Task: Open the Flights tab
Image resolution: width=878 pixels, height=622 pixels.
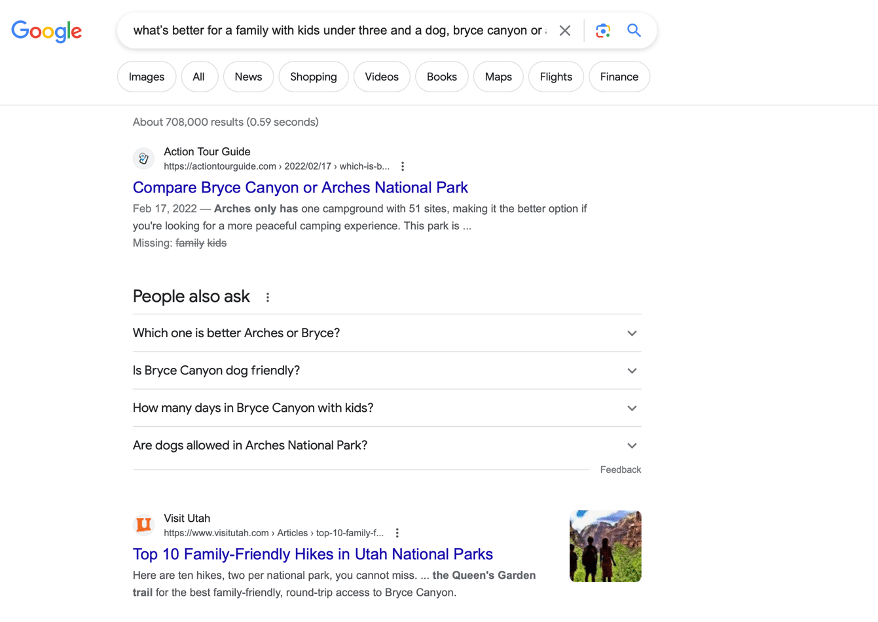Action: coord(556,77)
